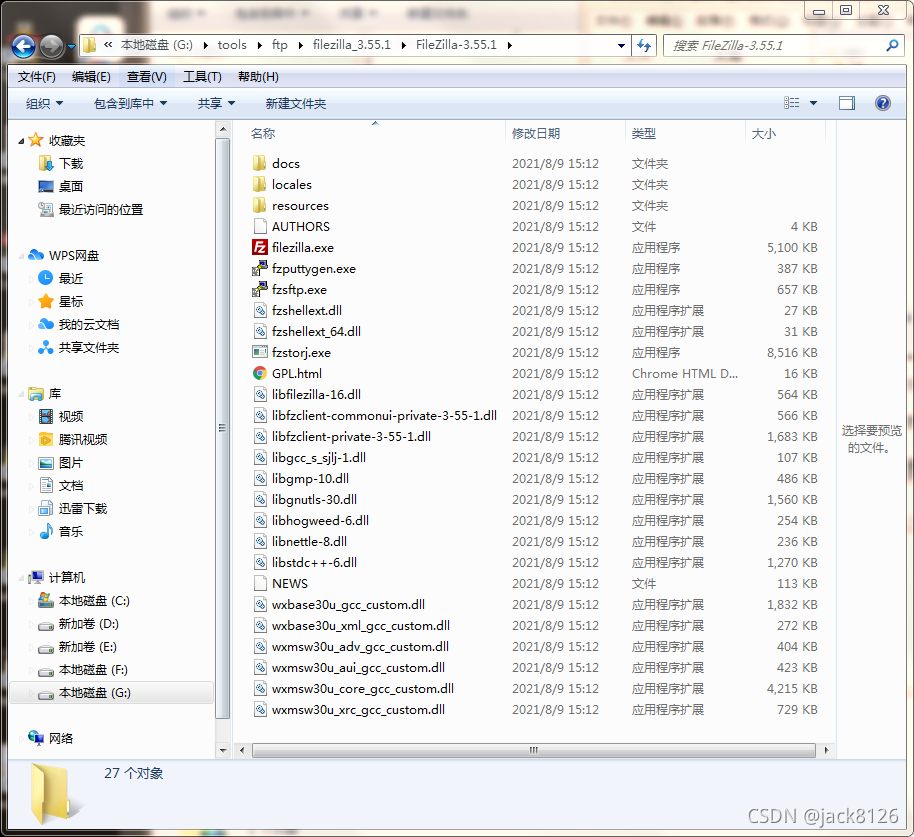Open the 帮助(H) menu
The image size is (914, 837).
tap(258, 77)
